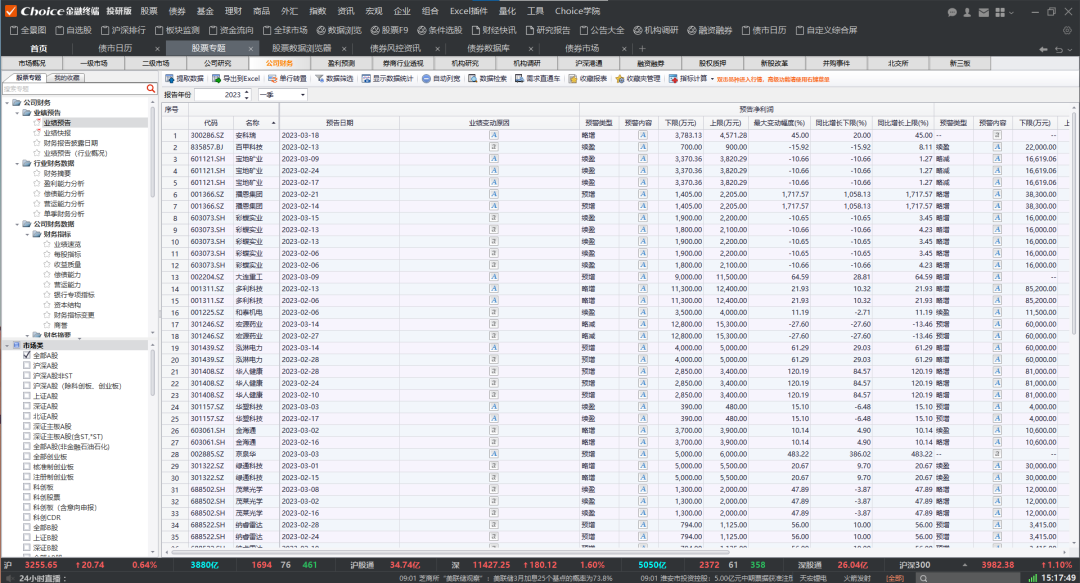
Task: Check the 科创CDR checkbox
Action: click(x=27, y=517)
